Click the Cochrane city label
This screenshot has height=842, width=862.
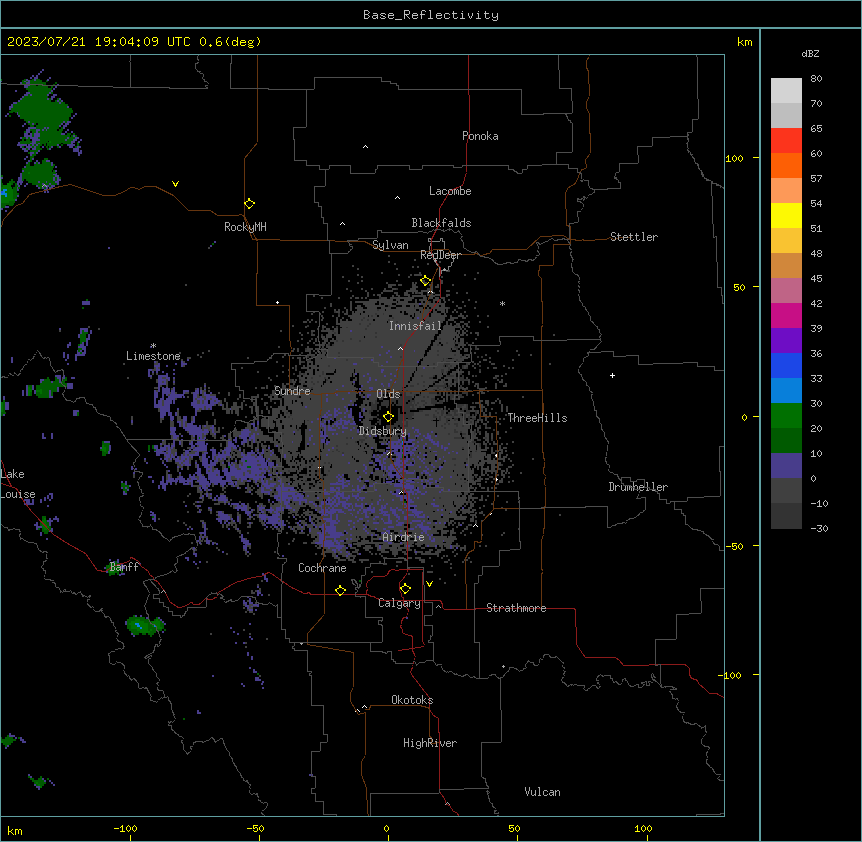pyautogui.click(x=322, y=568)
